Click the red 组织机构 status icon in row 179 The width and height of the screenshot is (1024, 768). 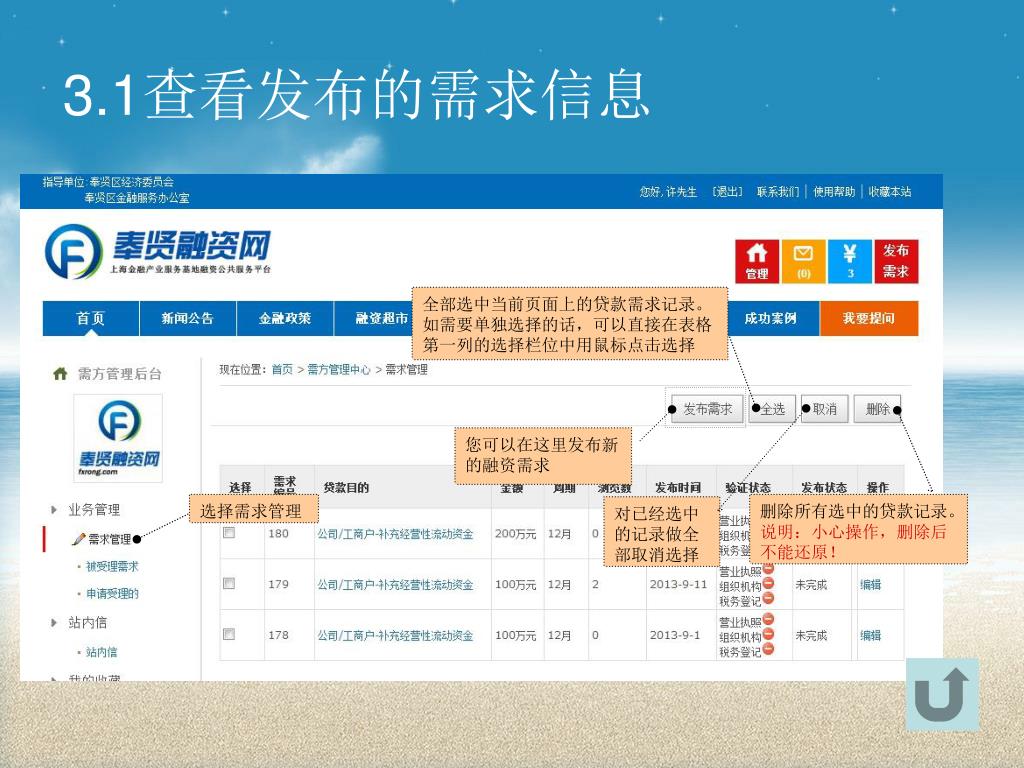(x=768, y=583)
